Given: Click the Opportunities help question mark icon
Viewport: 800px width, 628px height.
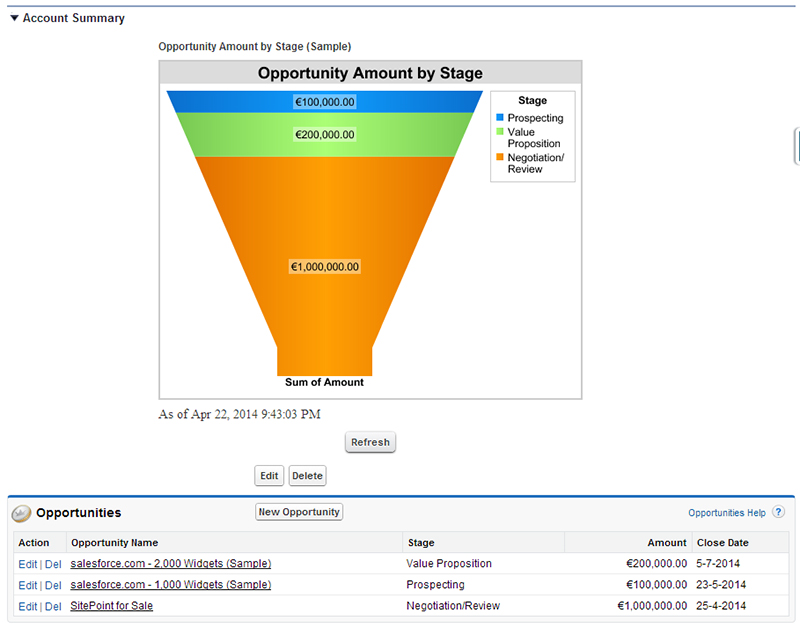Looking at the screenshot, I should pyautogui.click(x=778, y=513).
